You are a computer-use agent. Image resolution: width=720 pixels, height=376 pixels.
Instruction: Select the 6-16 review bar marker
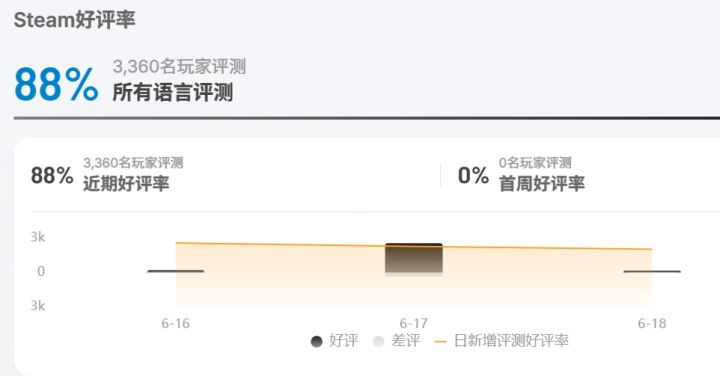(x=175, y=271)
